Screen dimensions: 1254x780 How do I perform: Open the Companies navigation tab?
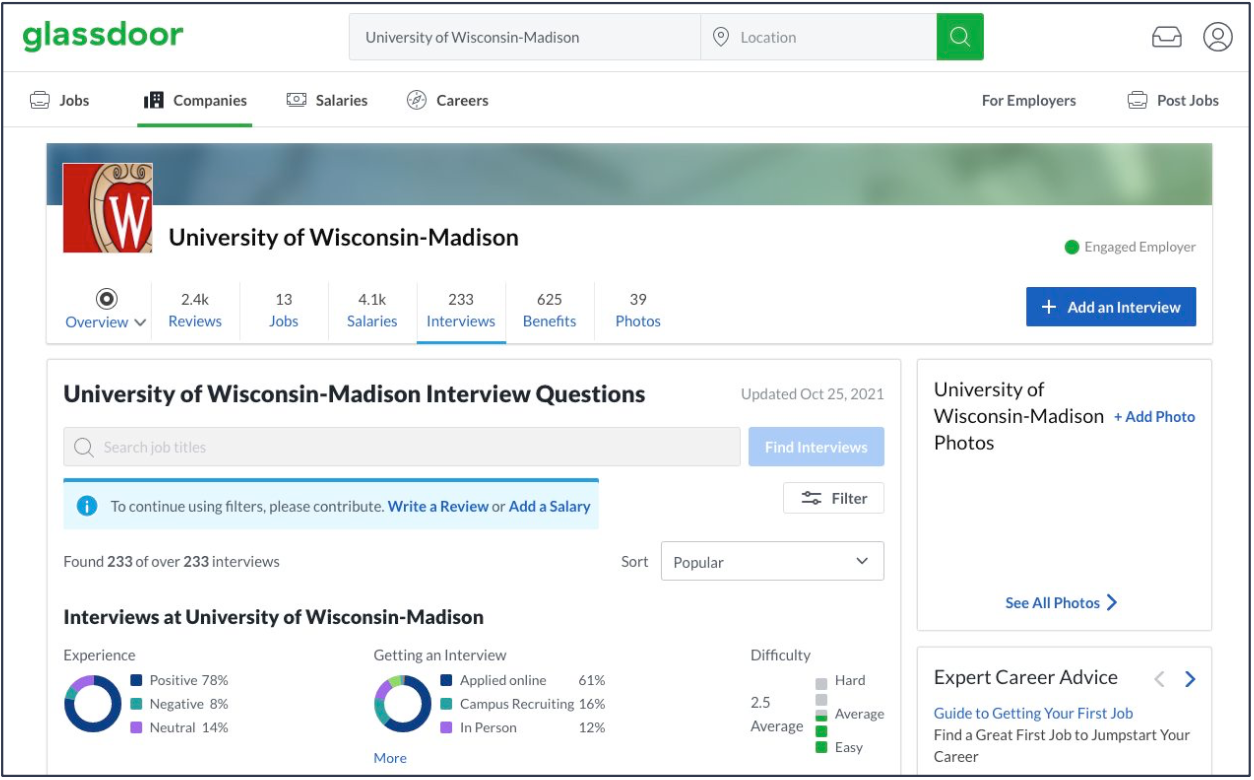(195, 100)
